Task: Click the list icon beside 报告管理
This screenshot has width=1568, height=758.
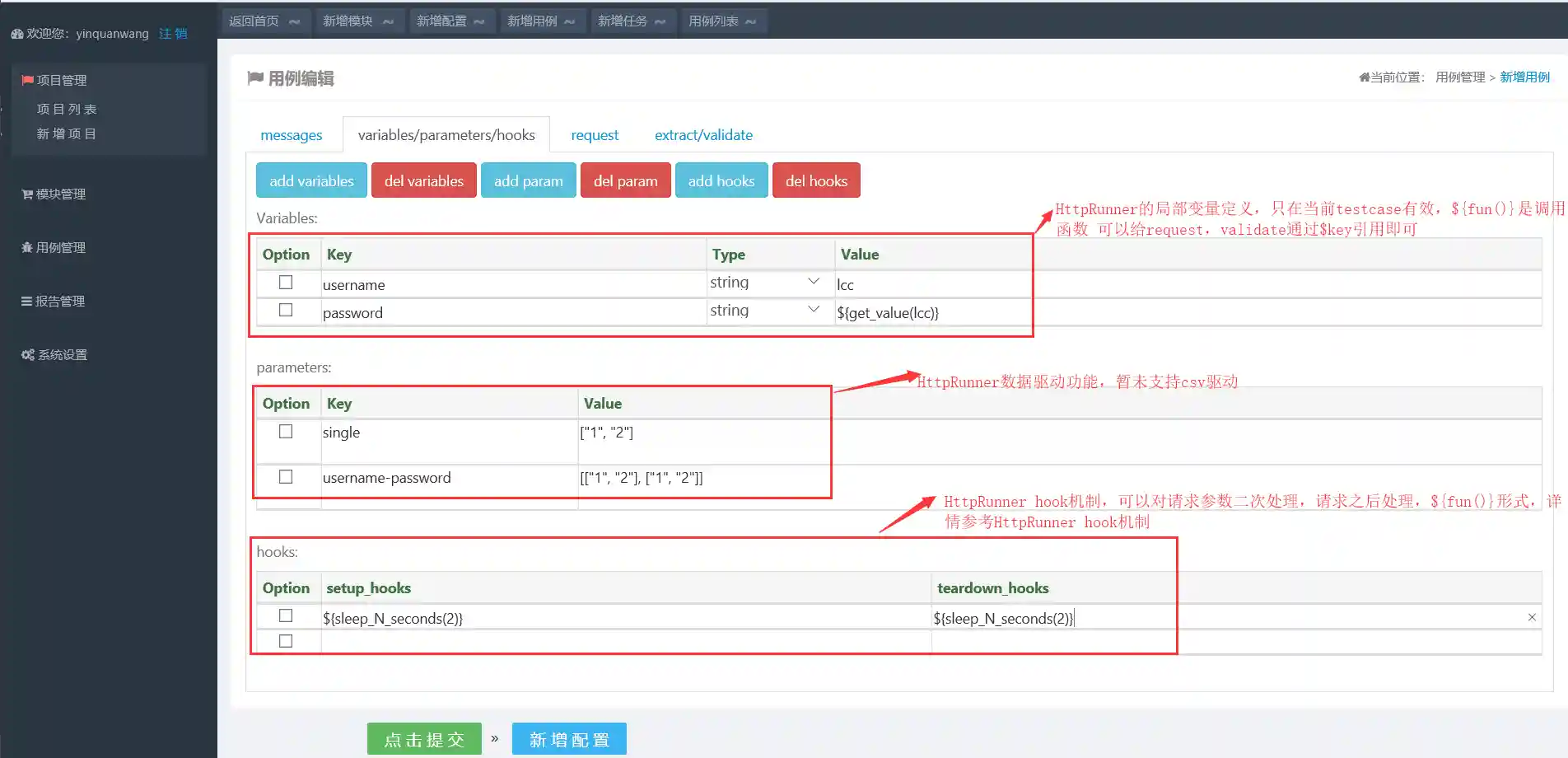Action: [x=26, y=302]
